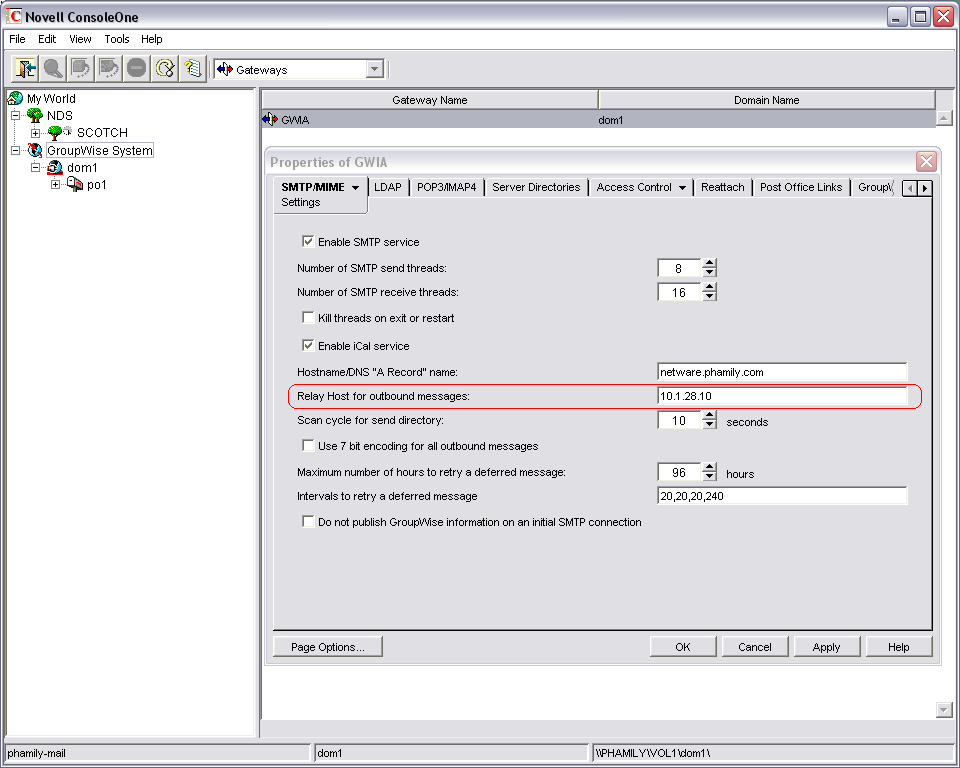Switch to the Post Office Links tab

[x=801, y=187]
